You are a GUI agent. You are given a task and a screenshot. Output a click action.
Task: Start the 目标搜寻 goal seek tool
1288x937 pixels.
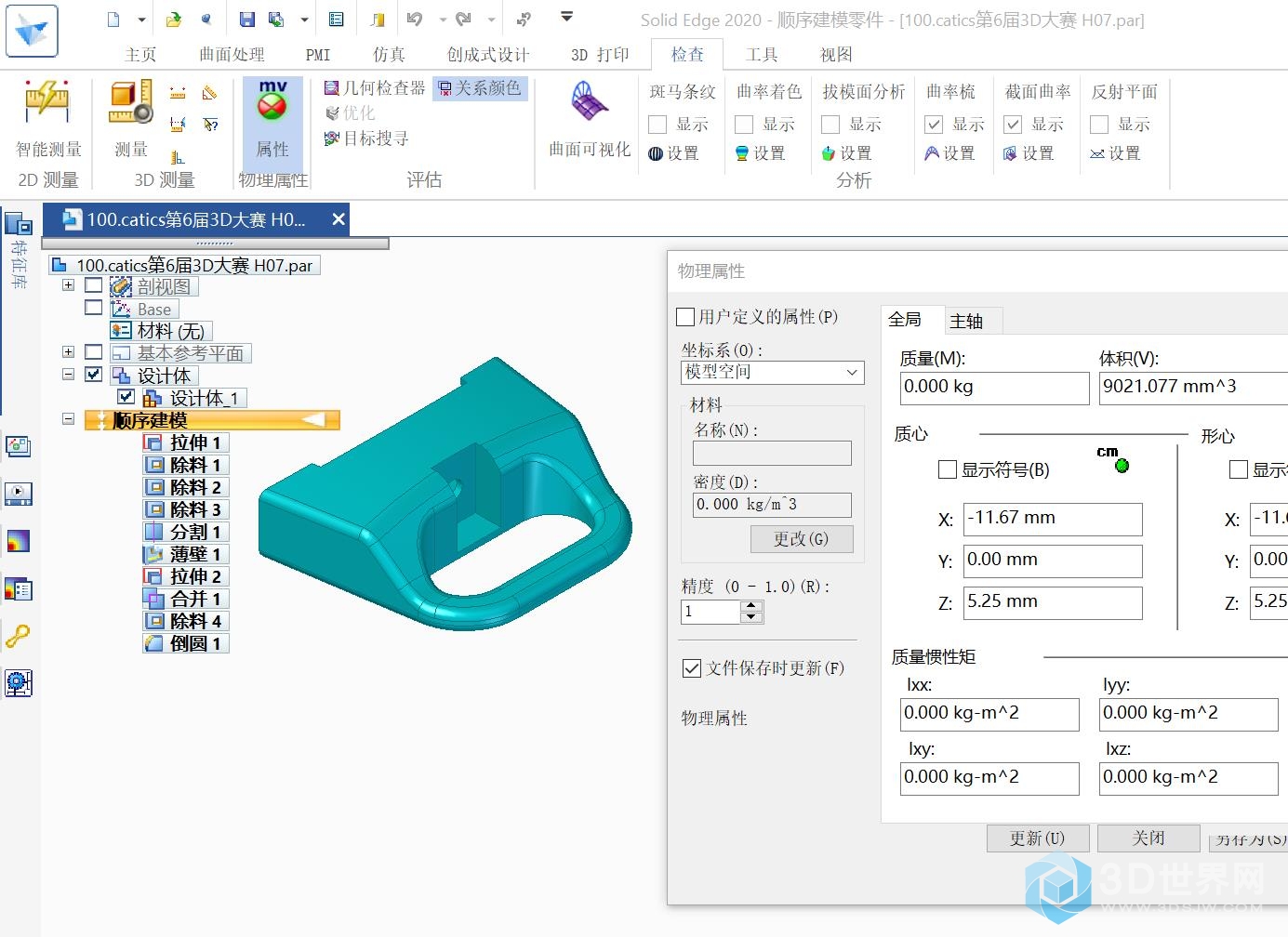[366, 139]
